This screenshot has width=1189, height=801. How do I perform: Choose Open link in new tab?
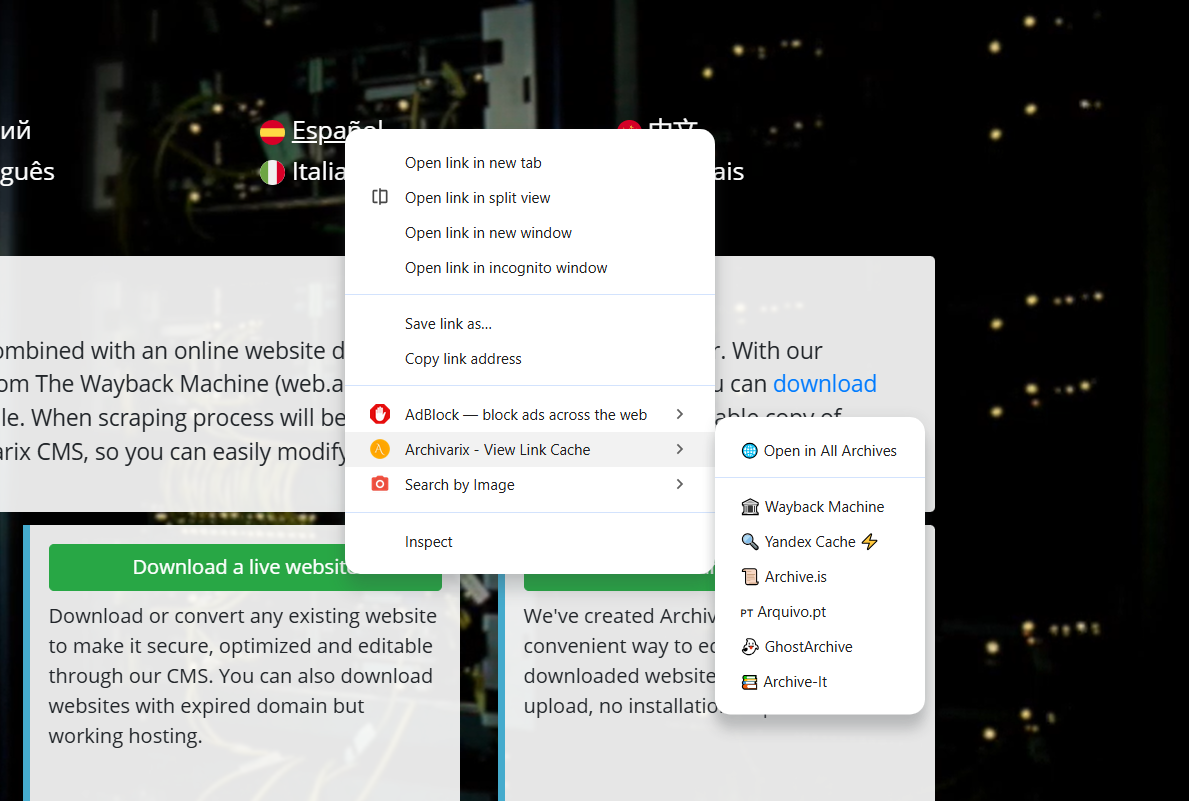473,163
